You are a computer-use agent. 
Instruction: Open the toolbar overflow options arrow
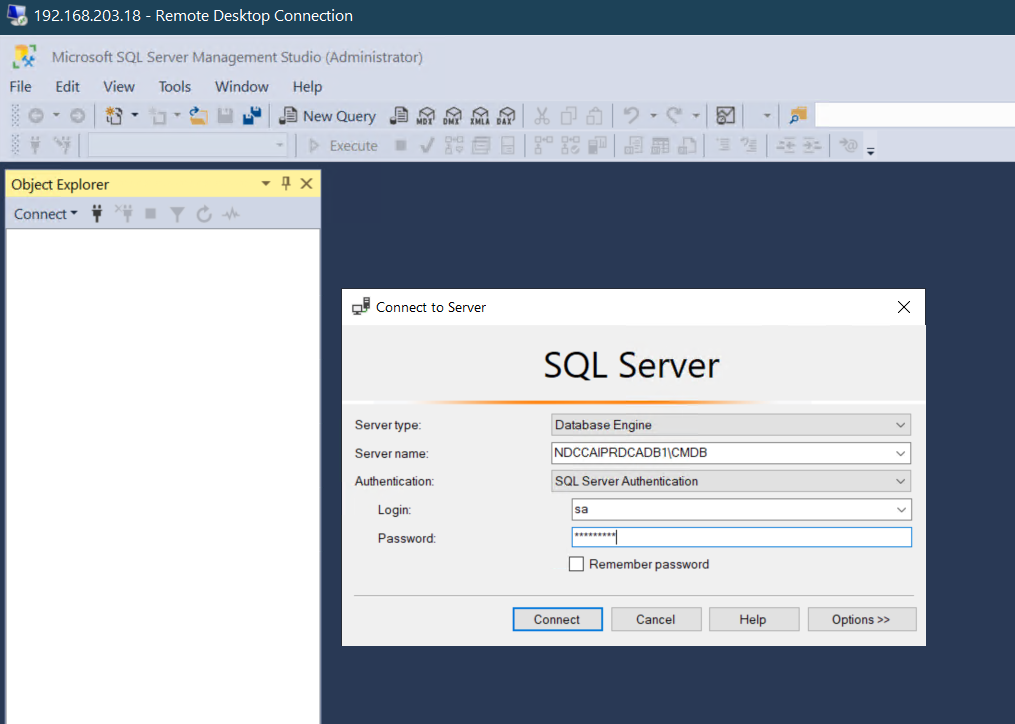pos(871,151)
